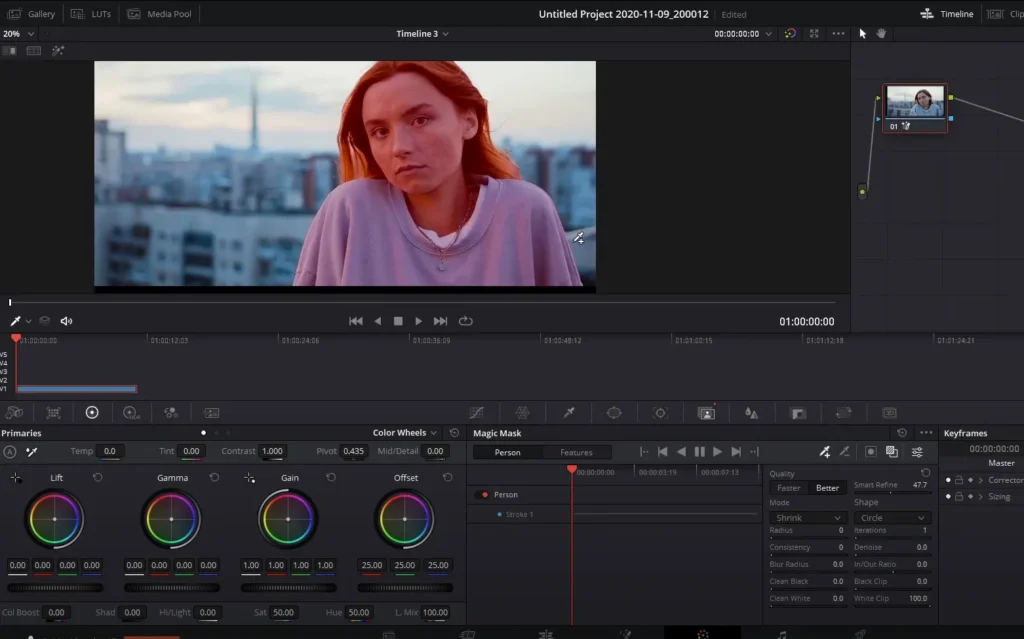Expand the Circle shape dropdown
This screenshot has width=1024, height=639.
coord(892,518)
